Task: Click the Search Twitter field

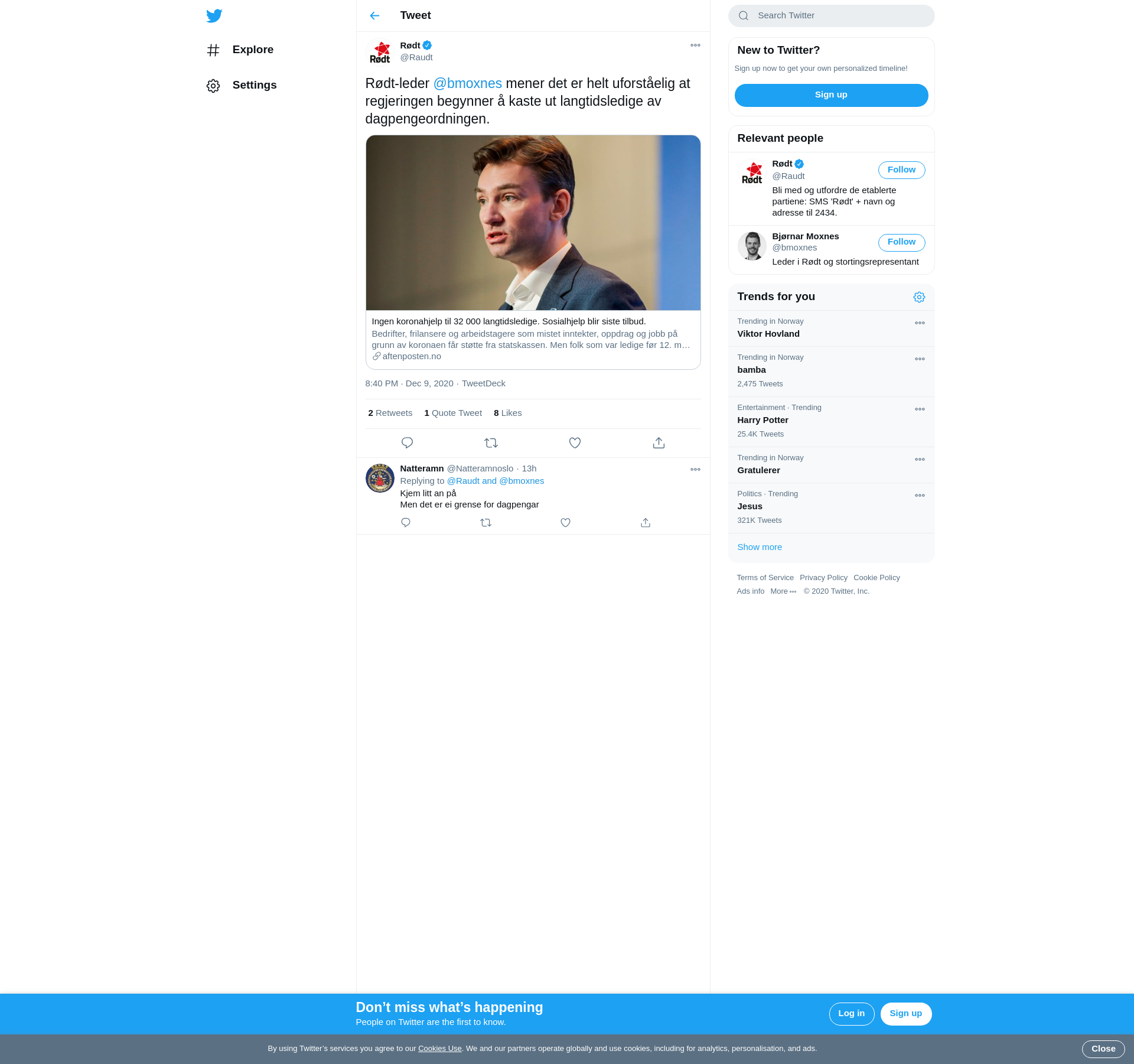Action: pos(832,16)
